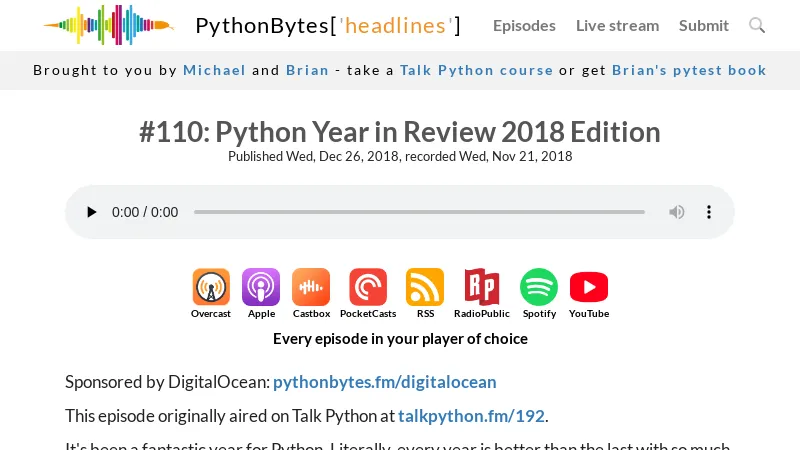Screen dimensions: 800x450
Task: Seek within the audio progress bar
Action: pyautogui.click(x=419, y=212)
